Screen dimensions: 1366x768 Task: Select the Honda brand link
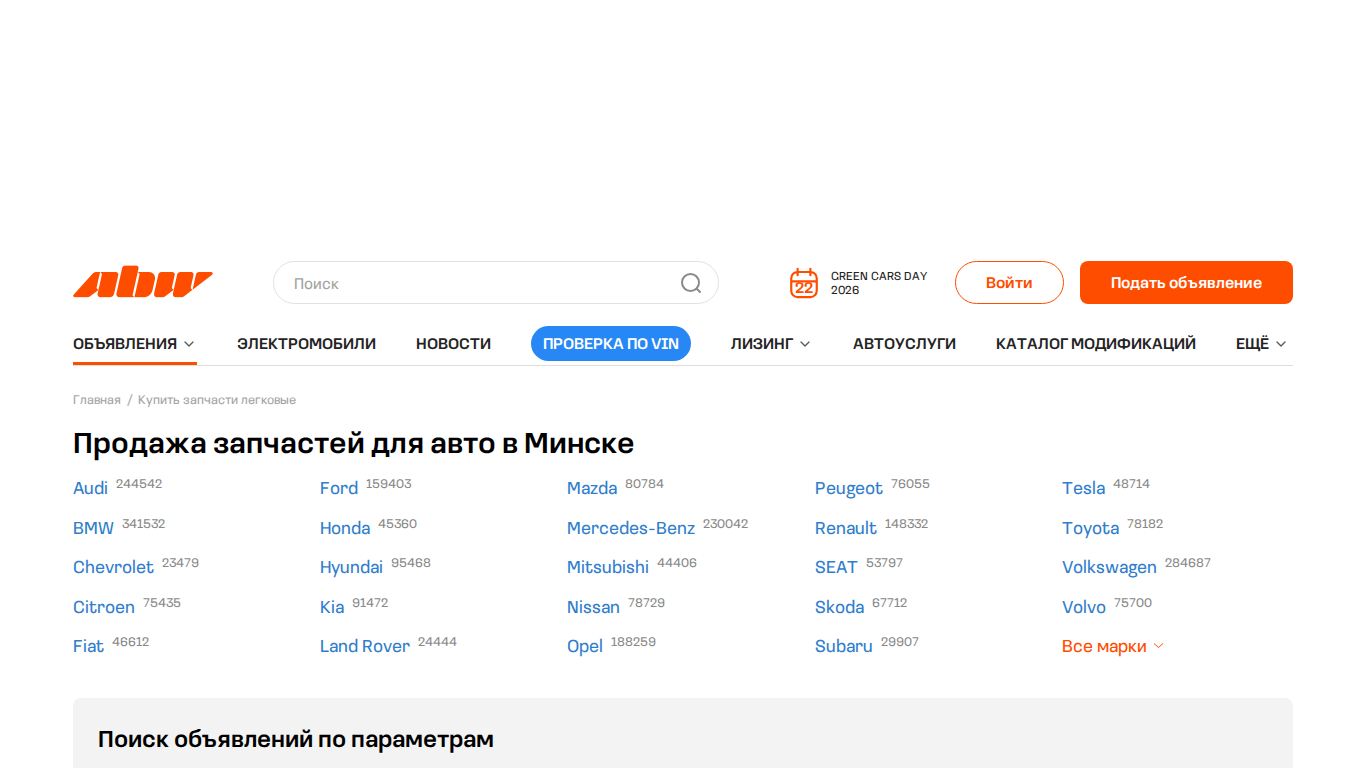345,528
